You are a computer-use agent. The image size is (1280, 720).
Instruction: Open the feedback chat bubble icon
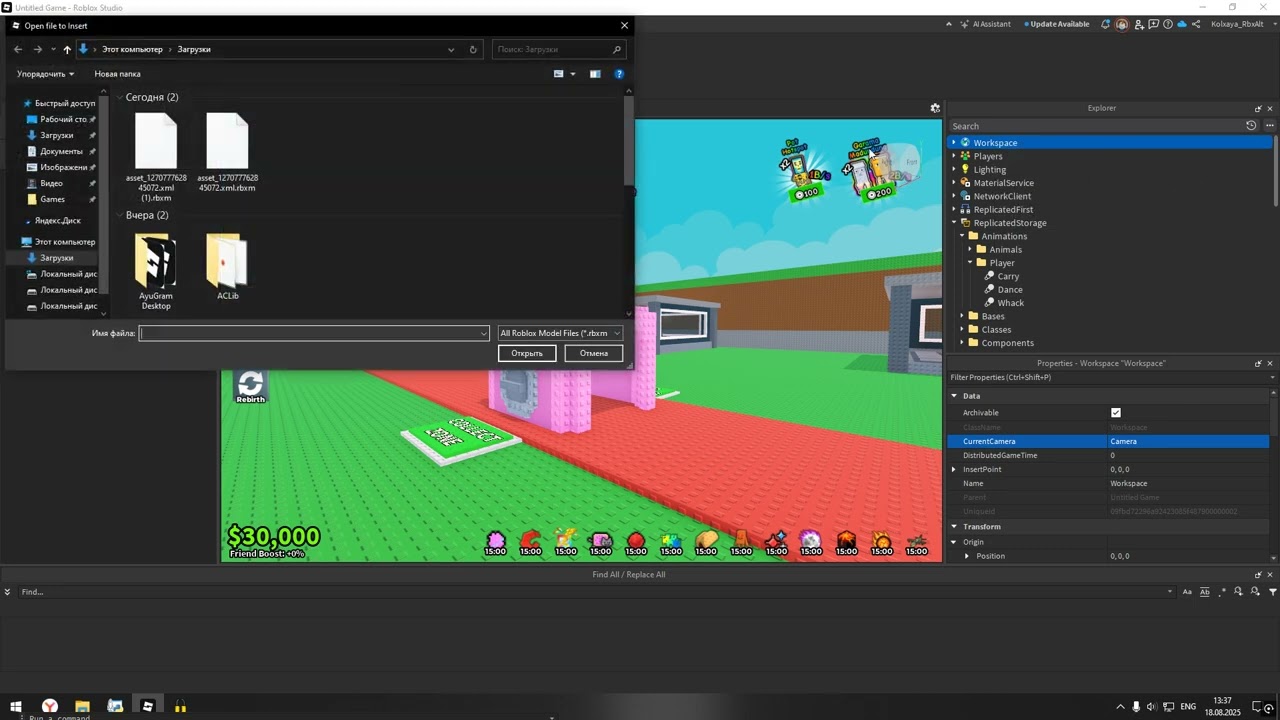(x=1152, y=24)
